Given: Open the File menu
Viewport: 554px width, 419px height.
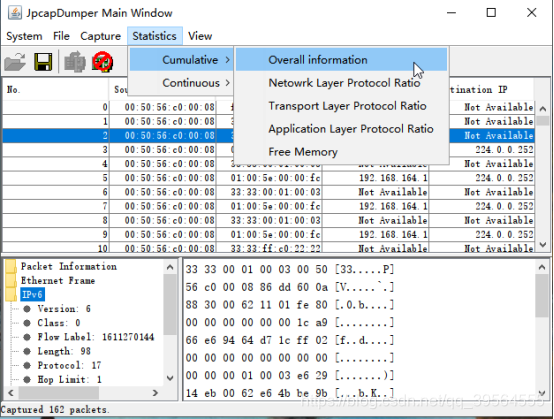Looking at the screenshot, I should tap(61, 36).
